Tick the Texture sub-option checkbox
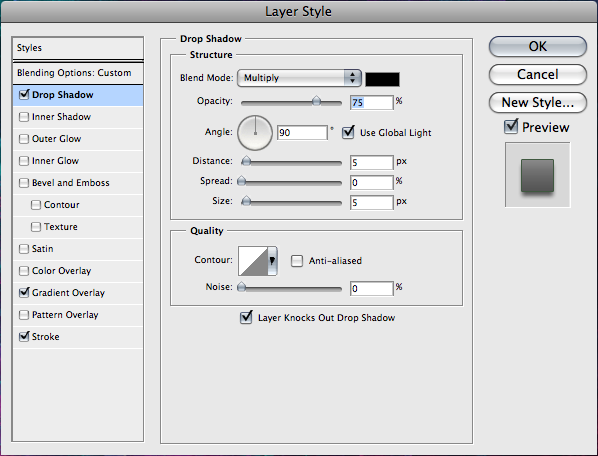The height and width of the screenshot is (456, 598). point(36,227)
